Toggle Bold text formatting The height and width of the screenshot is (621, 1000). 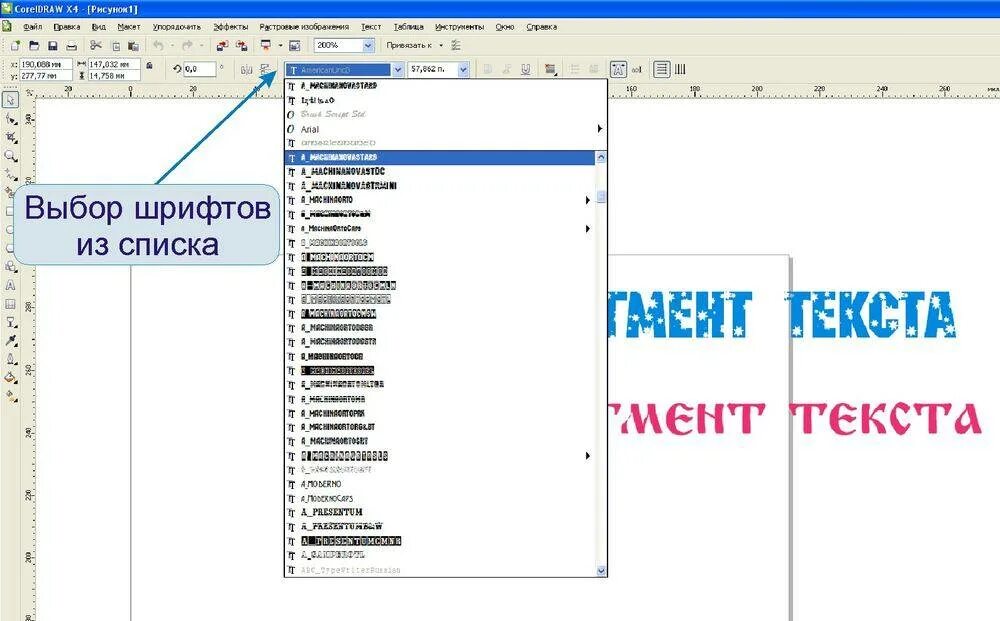coord(488,69)
